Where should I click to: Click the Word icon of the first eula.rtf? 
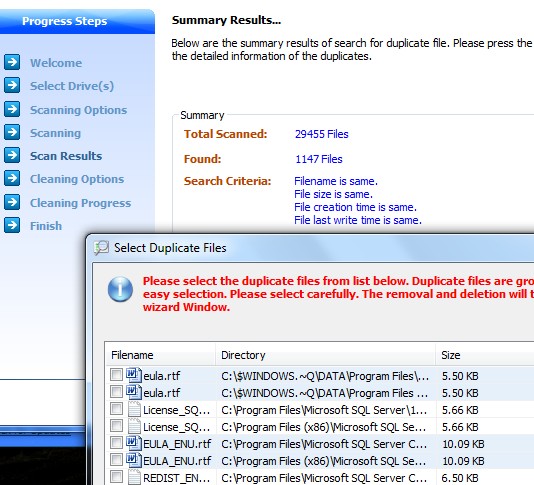[x=134, y=375]
